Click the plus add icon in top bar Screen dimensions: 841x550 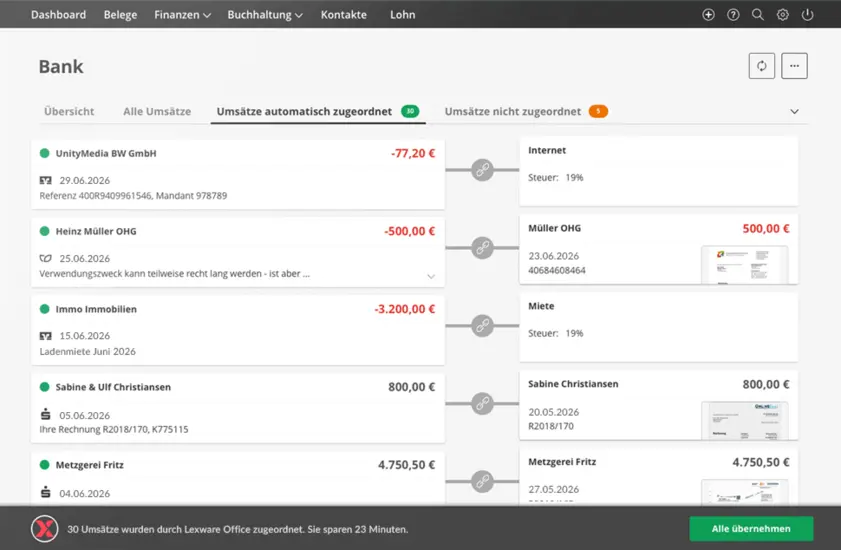pyautogui.click(x=709, y=15)
